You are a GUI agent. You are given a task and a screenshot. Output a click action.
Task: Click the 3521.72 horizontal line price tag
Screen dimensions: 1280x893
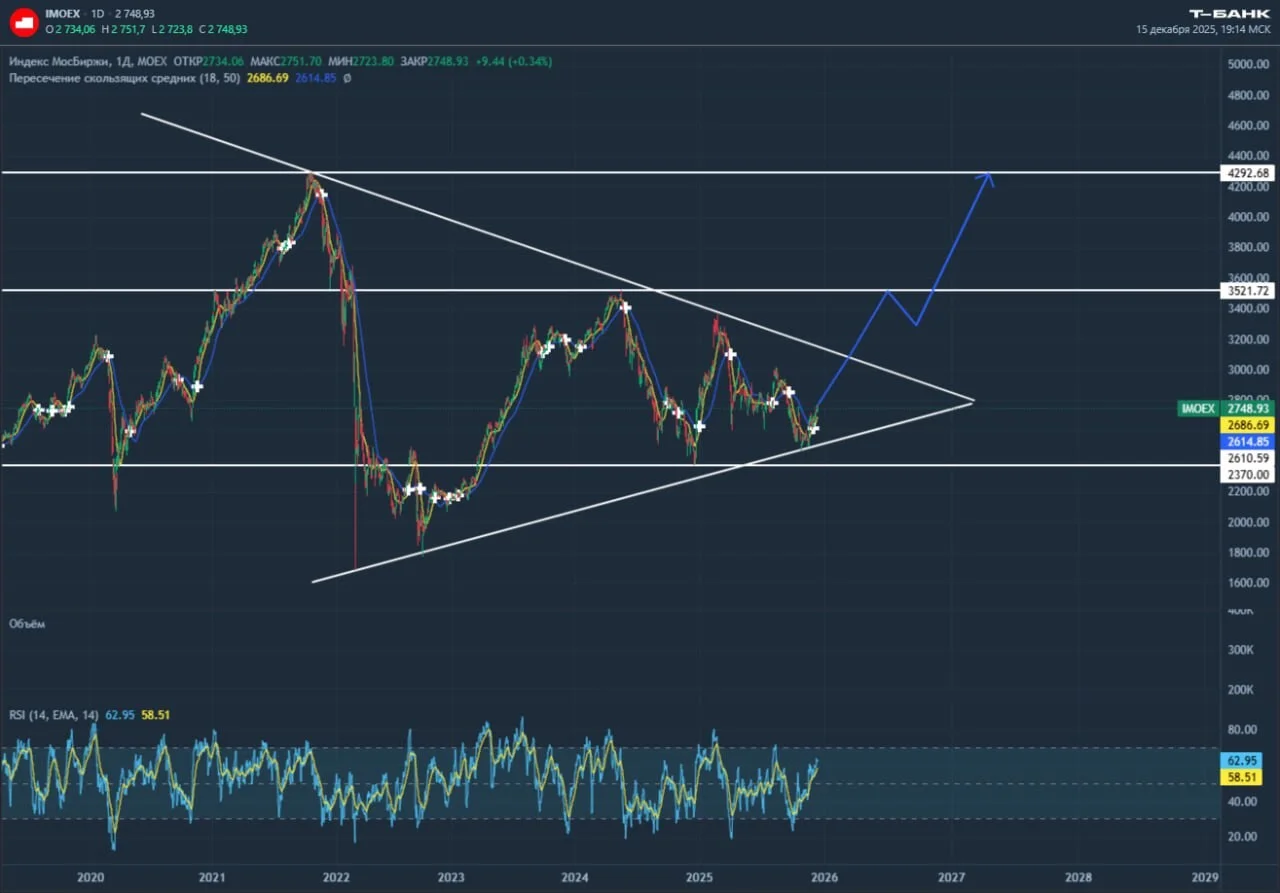1247,291
